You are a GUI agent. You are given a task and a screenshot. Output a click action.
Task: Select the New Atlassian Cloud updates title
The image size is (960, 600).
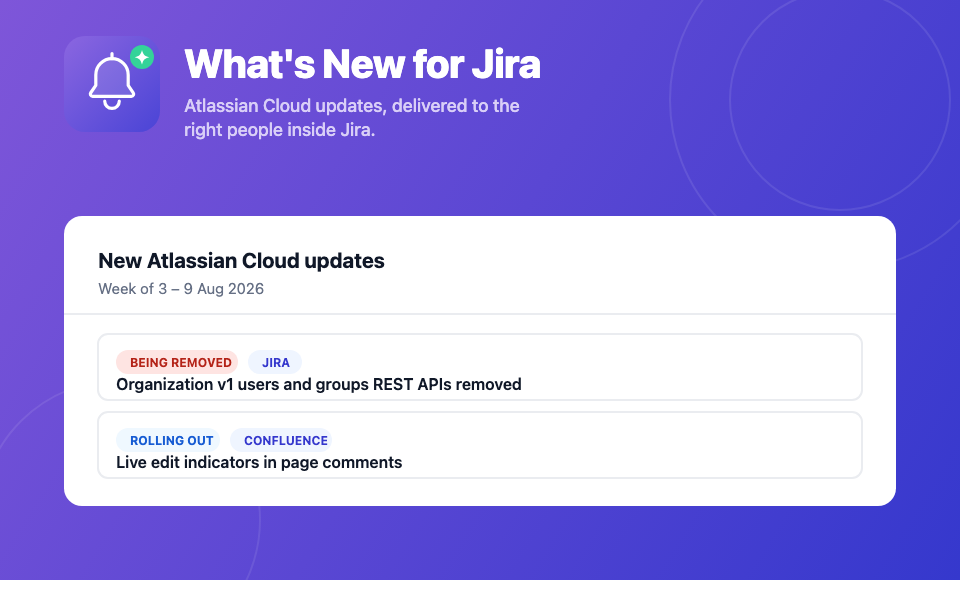(x=241, y=261)
